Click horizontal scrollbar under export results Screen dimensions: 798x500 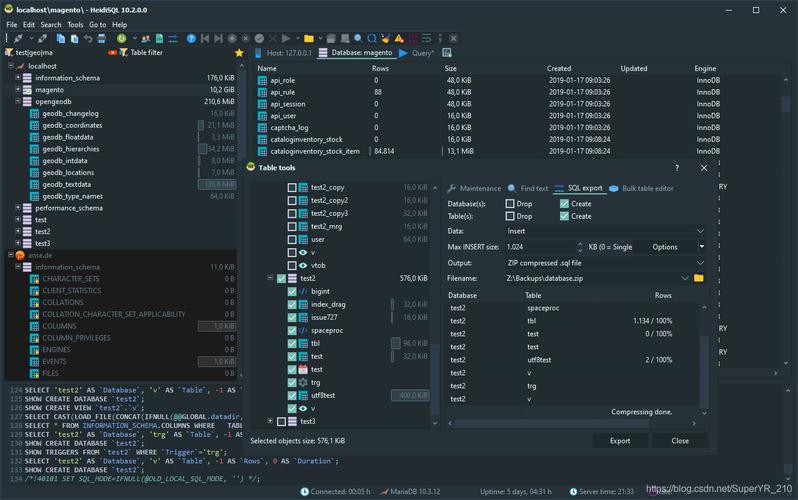572,423
